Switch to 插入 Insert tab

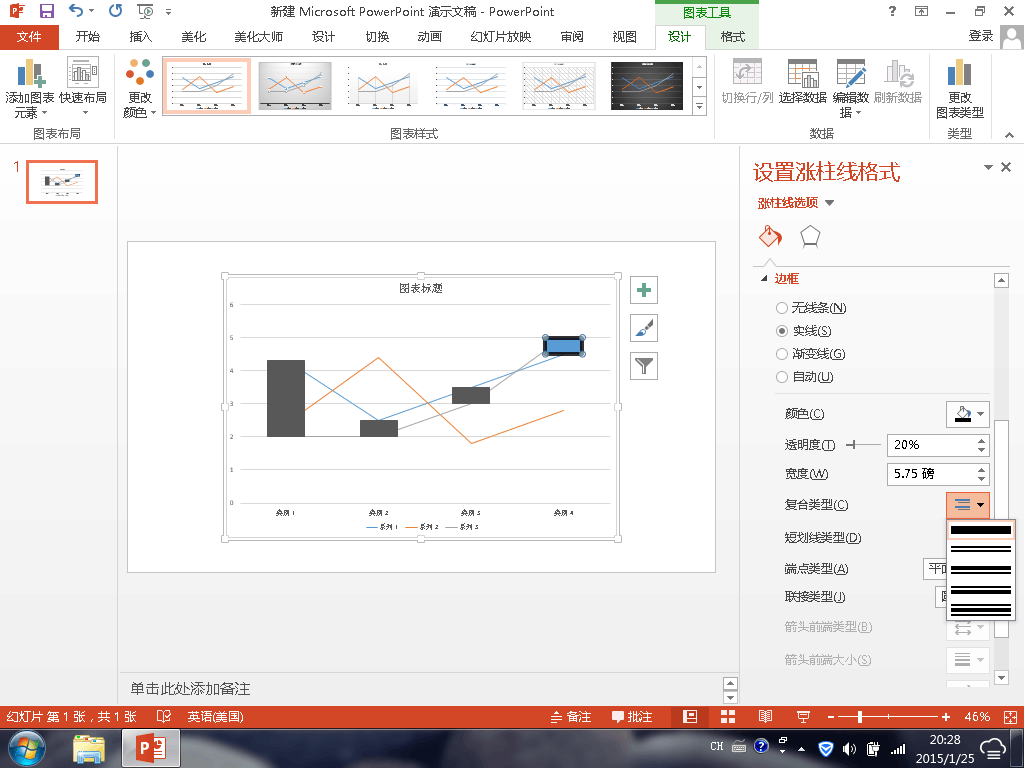point(140,37)
